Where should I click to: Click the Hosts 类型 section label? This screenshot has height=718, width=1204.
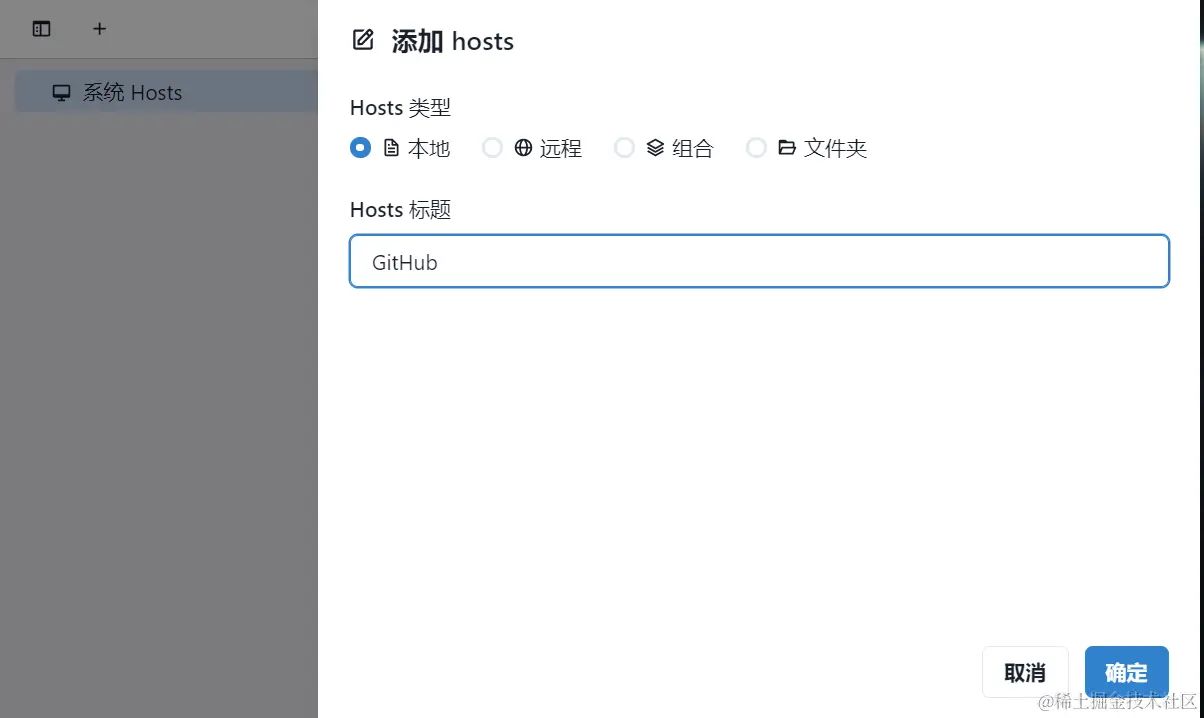400,107
